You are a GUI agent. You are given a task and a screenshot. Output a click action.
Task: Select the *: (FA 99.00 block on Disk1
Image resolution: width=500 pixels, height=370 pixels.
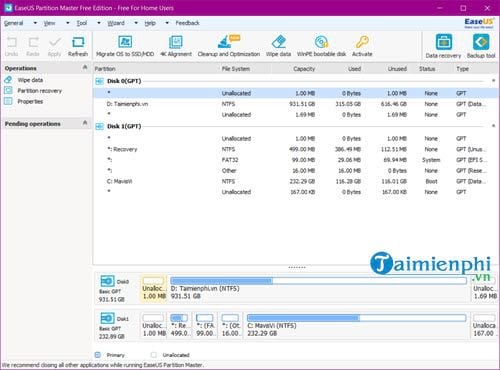tap(205, 325)
